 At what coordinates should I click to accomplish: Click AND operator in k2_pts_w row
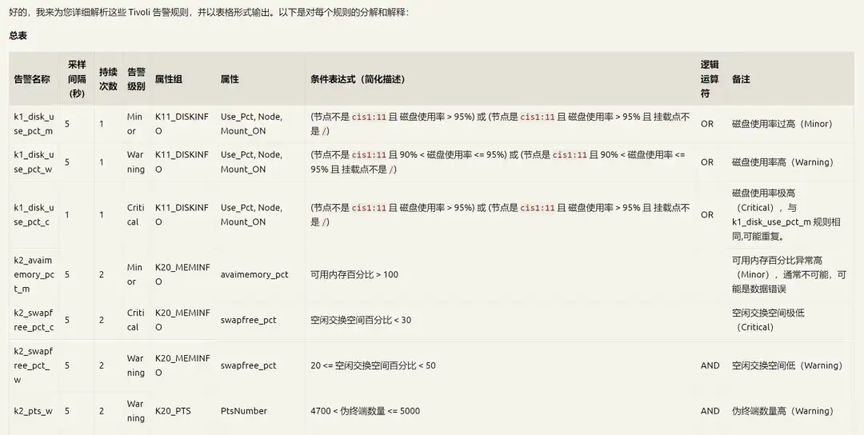(710, 411)
